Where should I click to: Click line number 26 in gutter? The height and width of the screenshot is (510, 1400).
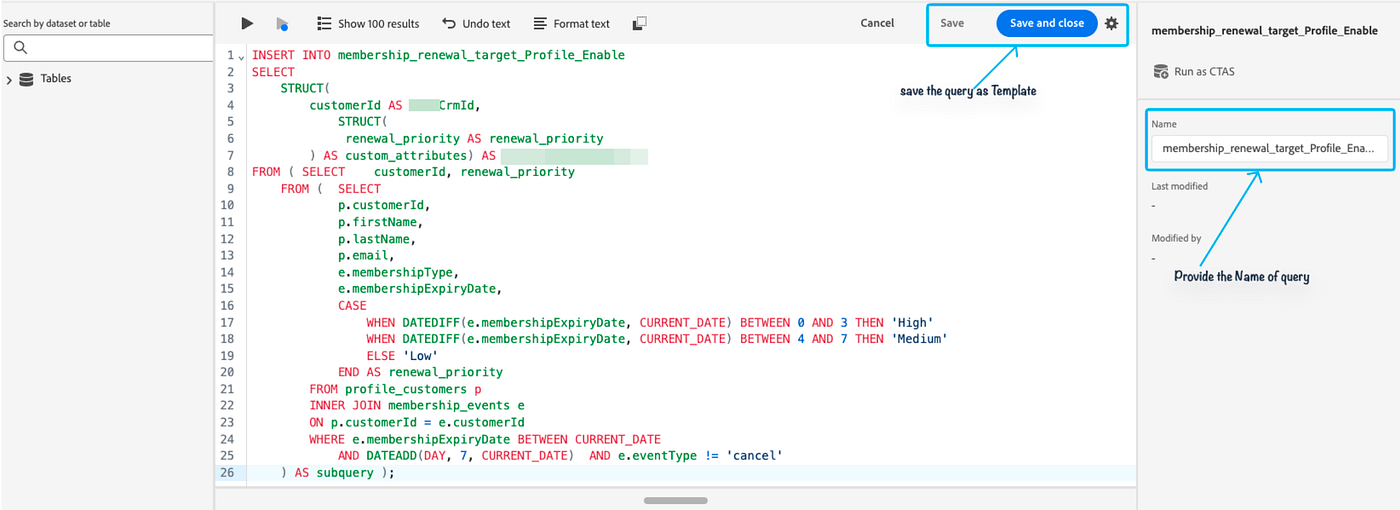[227, 472]
